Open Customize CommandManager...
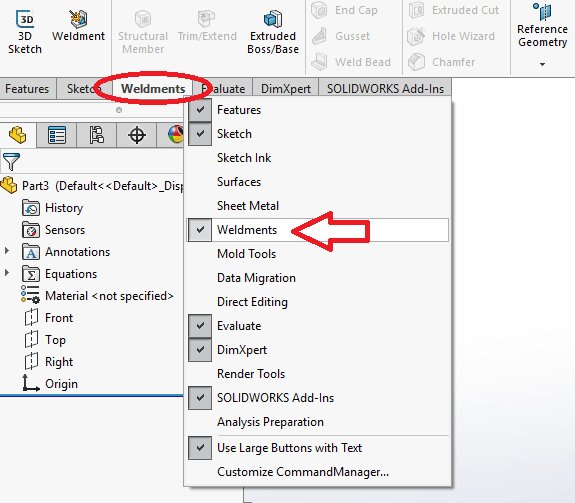Screen dimensions: 575x503 click(x=318, y=472)
